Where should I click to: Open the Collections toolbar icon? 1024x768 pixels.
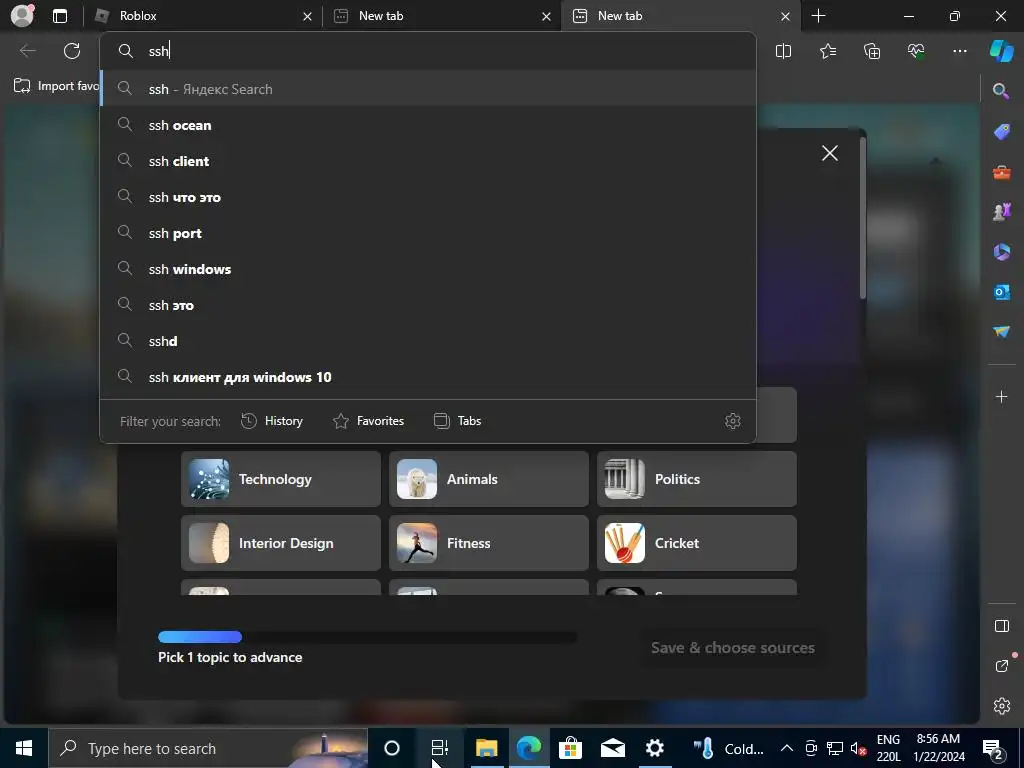pos(872,51)
